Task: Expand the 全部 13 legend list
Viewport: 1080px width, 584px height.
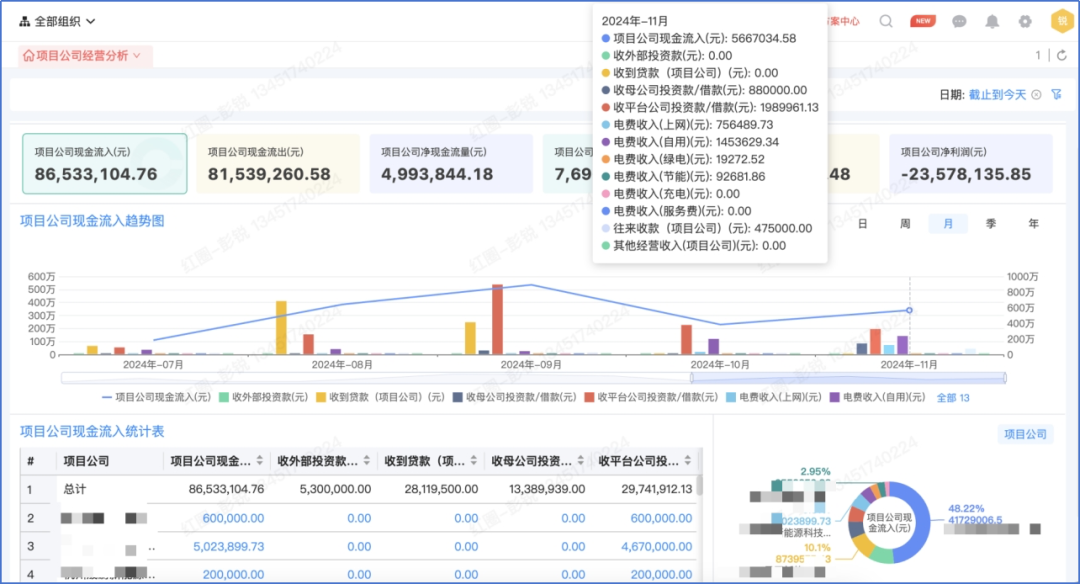Action: [x=952, y=397]
